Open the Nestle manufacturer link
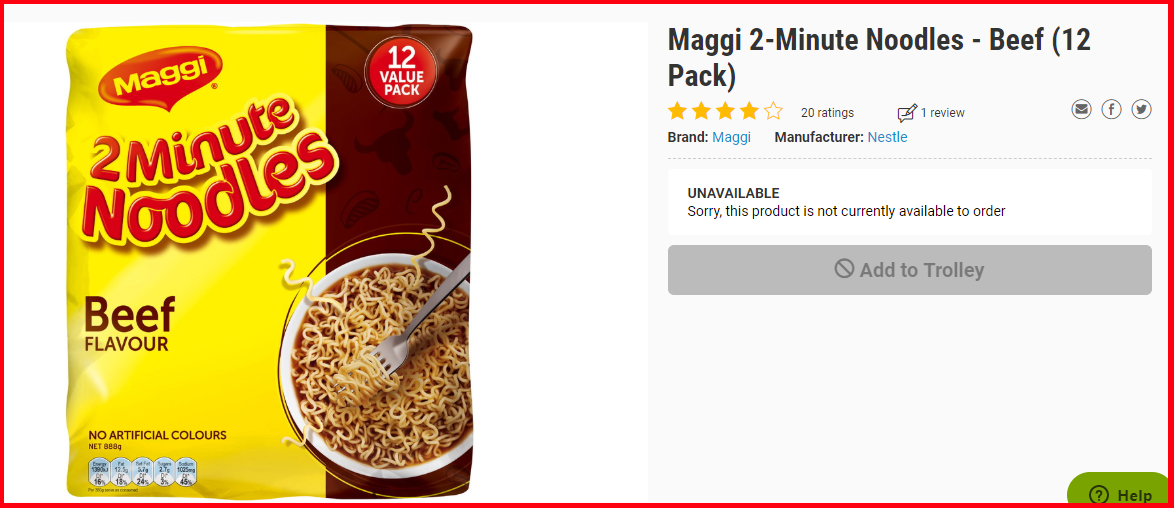The image size is (1174, 508). click(x=887, y=137)
